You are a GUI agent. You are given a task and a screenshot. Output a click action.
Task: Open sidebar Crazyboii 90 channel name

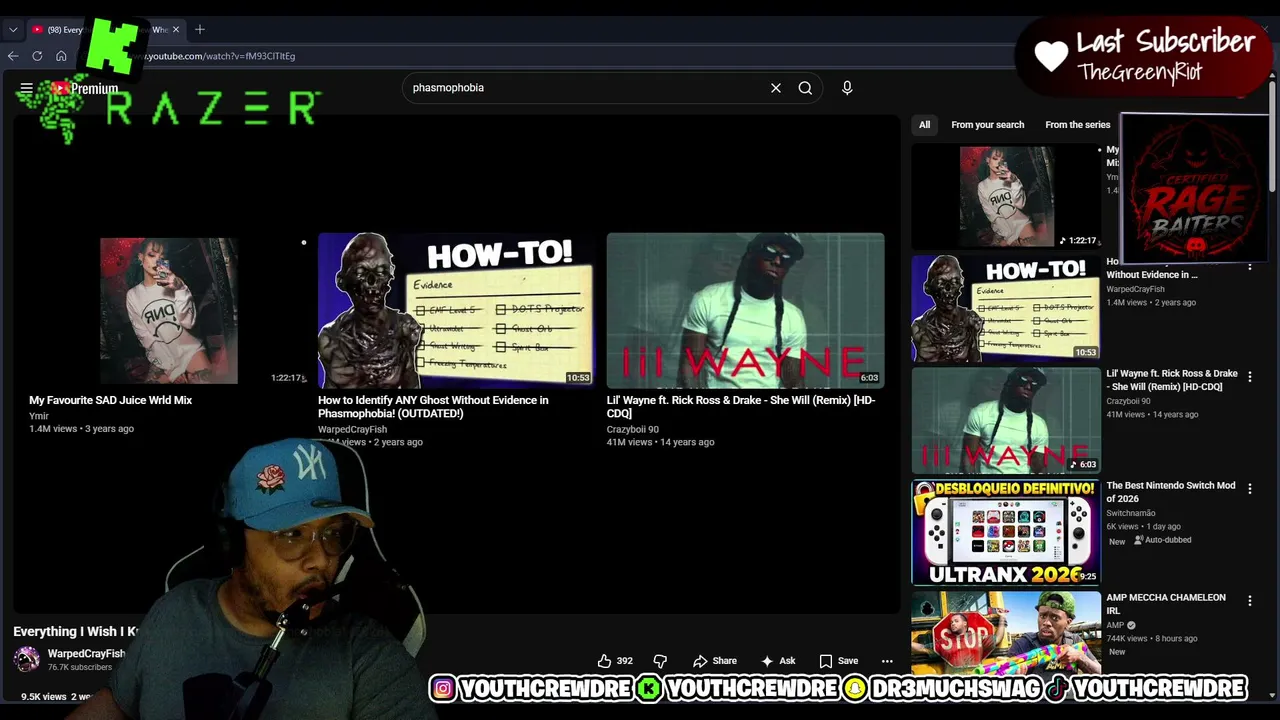(1128, 401)
